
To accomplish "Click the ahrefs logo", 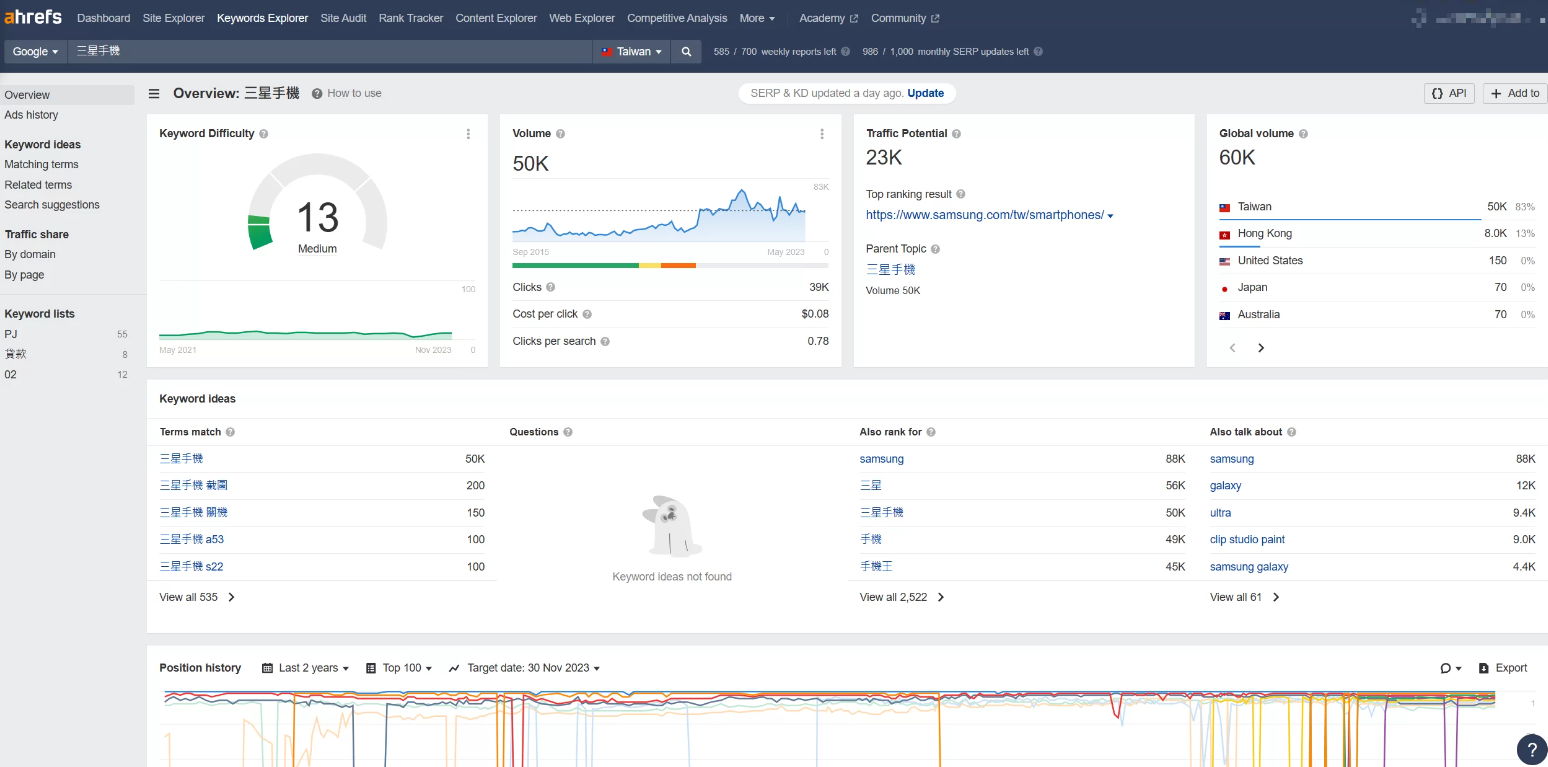I will [33, 16].
